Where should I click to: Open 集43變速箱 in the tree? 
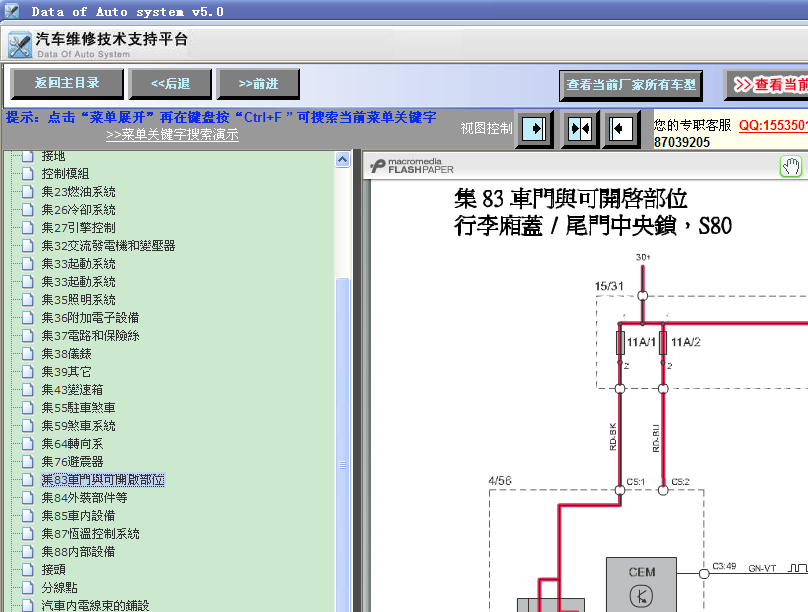[72, 390]
